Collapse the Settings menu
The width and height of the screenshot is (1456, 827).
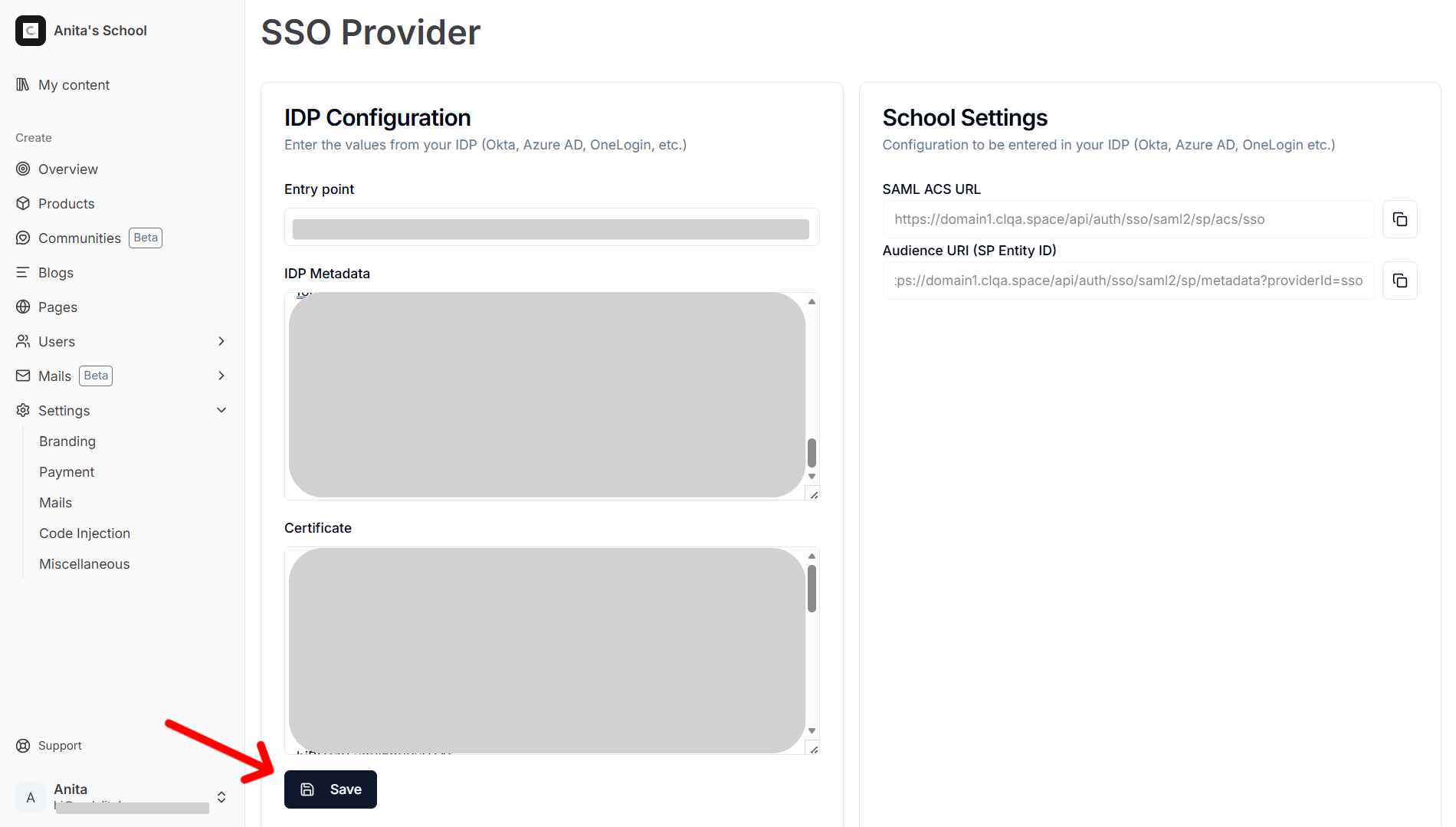tap(221, 410)
